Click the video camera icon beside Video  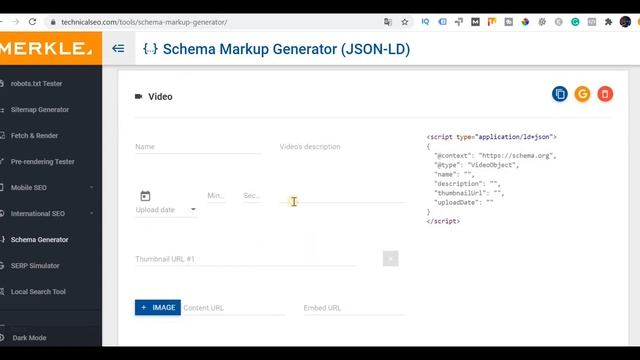pos(139,96)
